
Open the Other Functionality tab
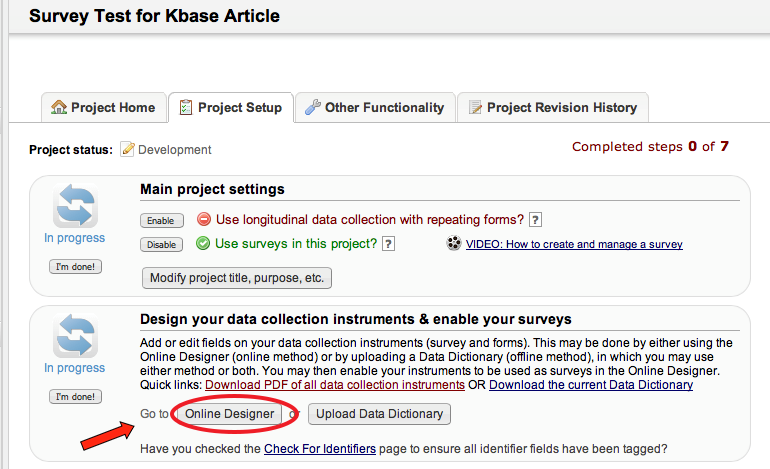375,108
